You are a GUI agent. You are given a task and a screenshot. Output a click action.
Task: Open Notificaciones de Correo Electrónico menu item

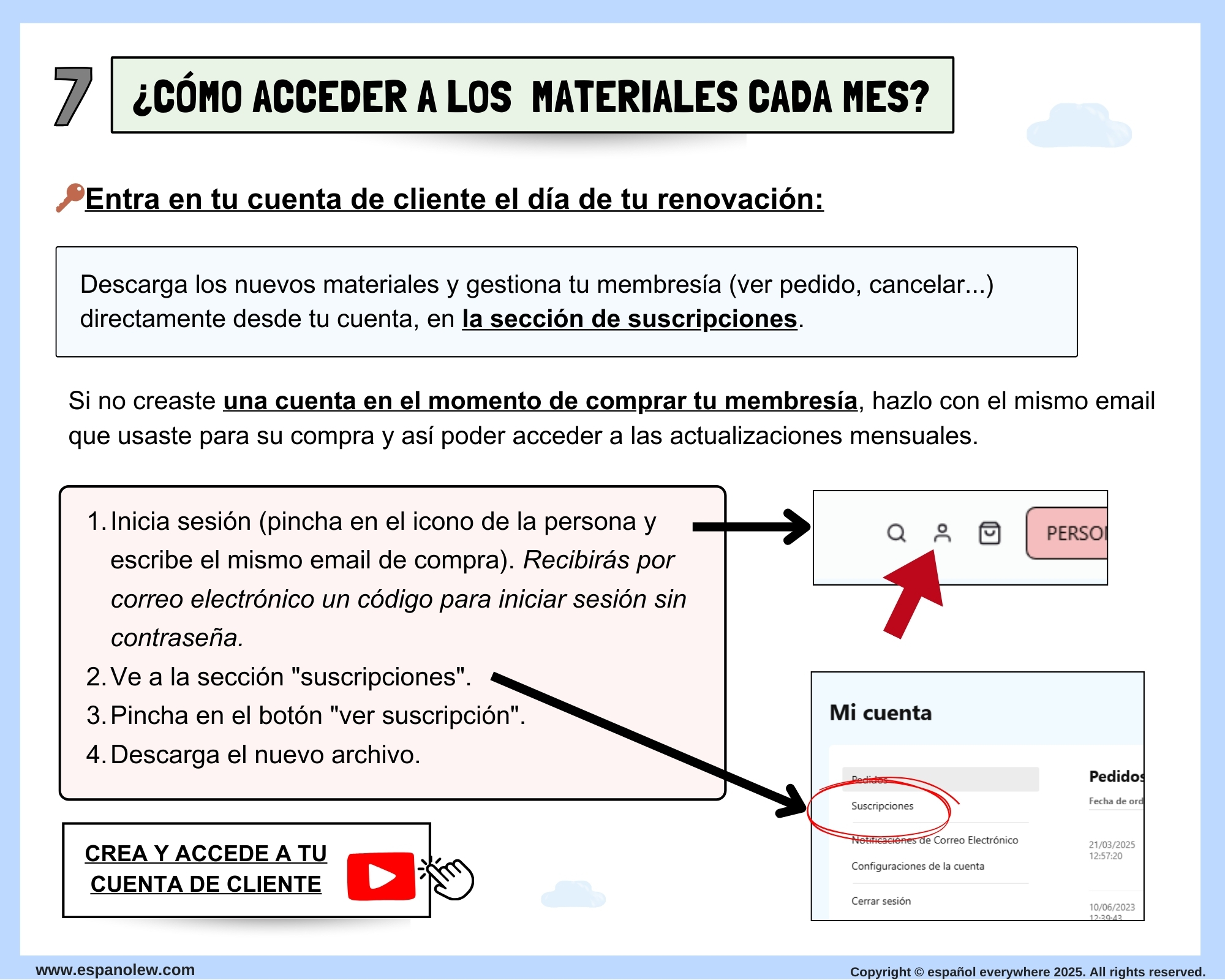935,840
